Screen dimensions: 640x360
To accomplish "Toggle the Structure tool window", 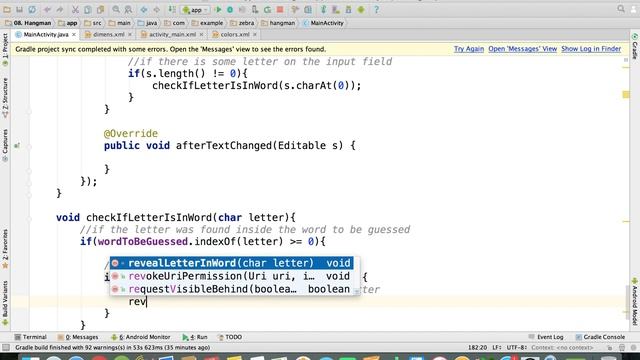I will click(5, 98).
